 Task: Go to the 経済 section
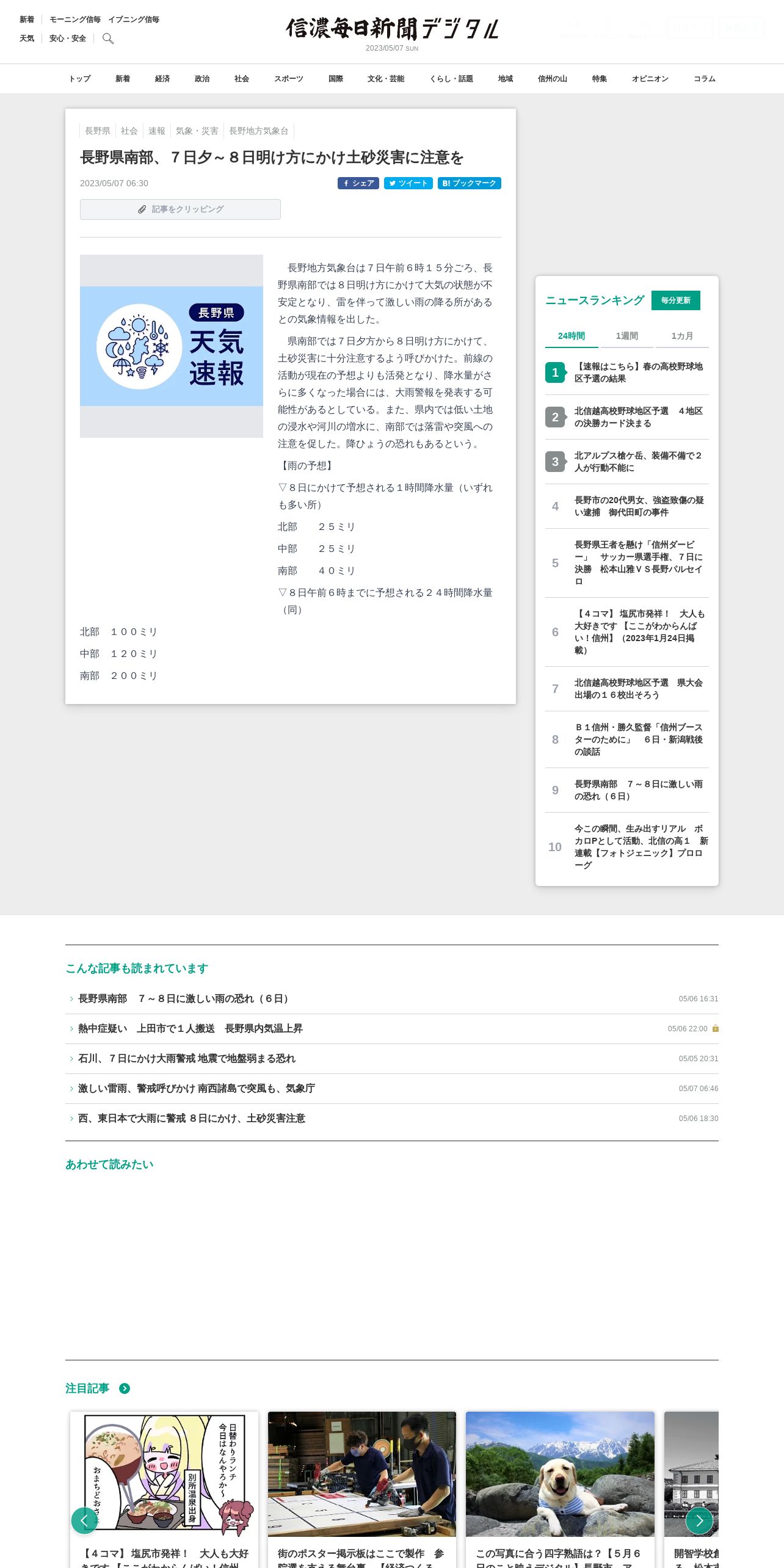(x=162, y=79)
